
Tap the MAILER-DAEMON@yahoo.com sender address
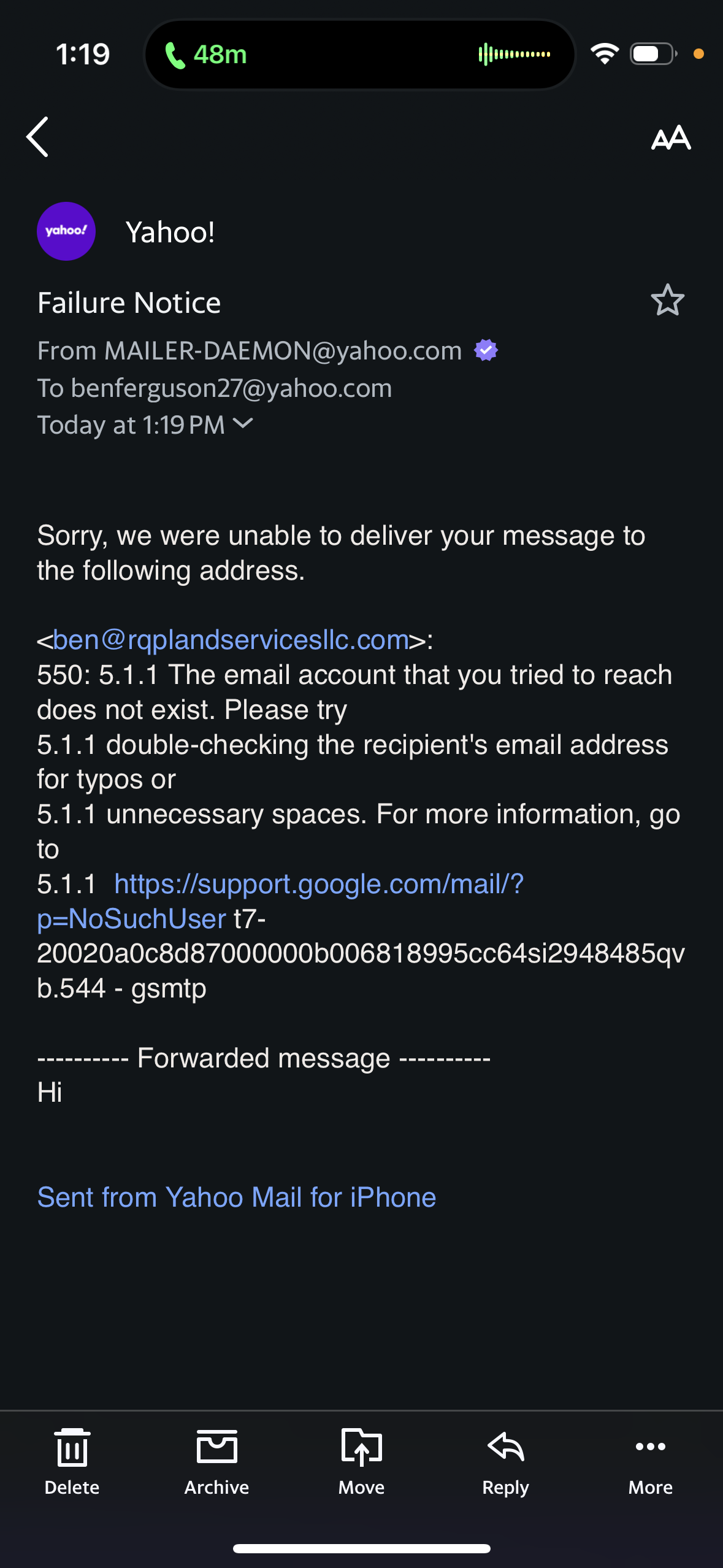coord(283,351)
